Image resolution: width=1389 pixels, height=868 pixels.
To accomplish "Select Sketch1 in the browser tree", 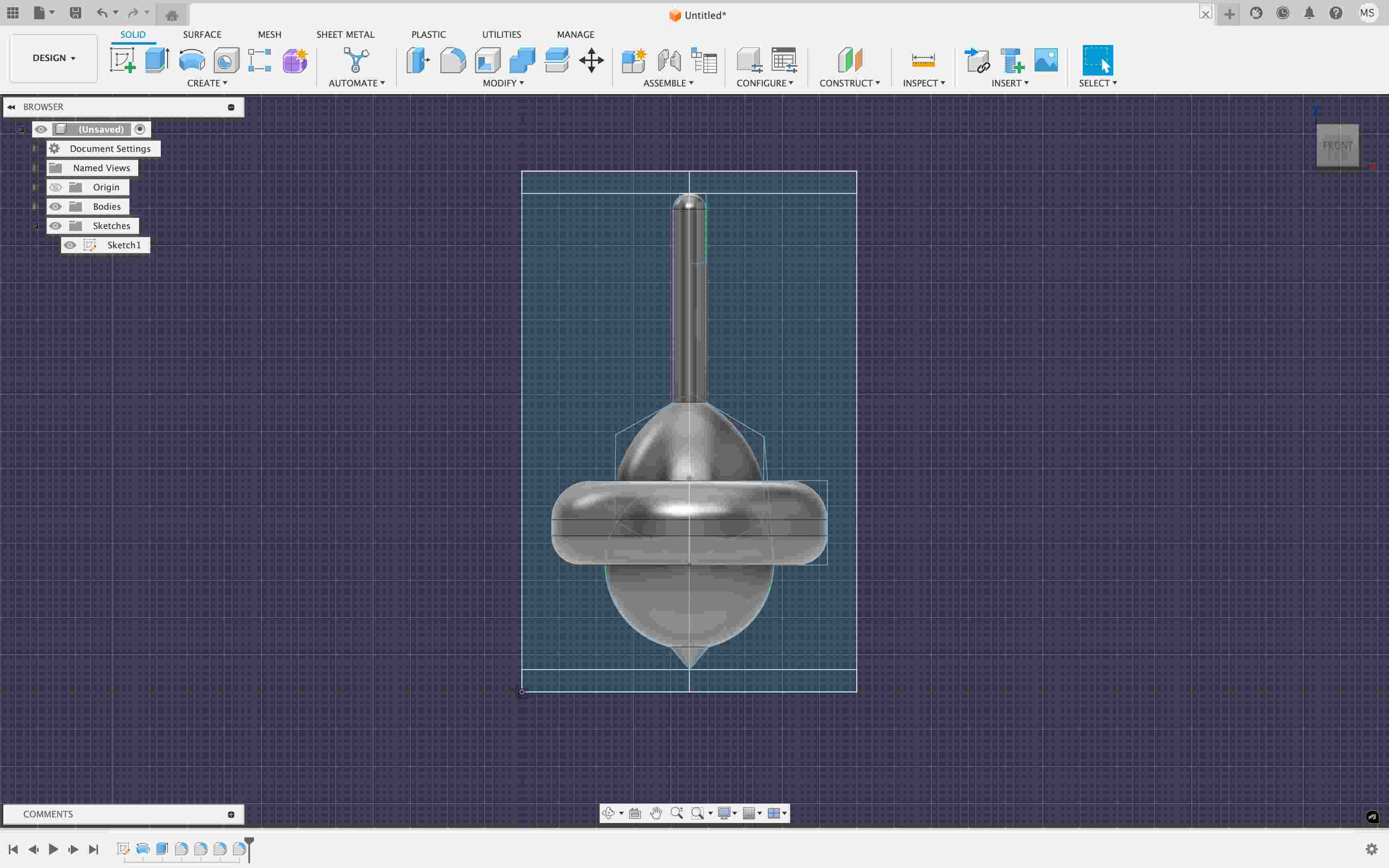I will pos(124,245).
